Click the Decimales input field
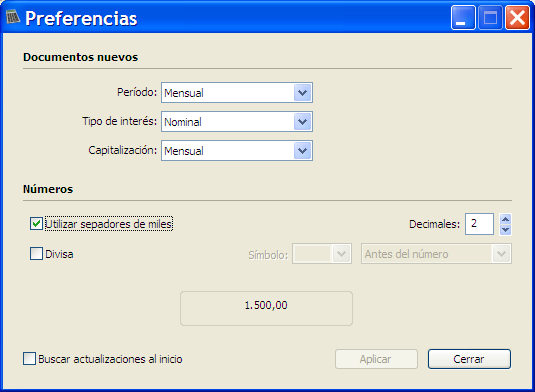Viewport: 535px width, 392px height. (479, 224)
